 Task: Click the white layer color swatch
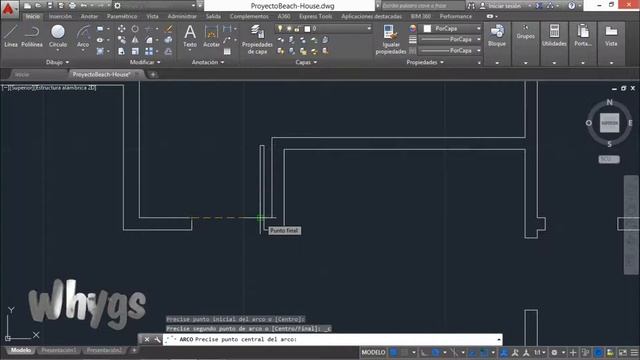coord(307,29)
